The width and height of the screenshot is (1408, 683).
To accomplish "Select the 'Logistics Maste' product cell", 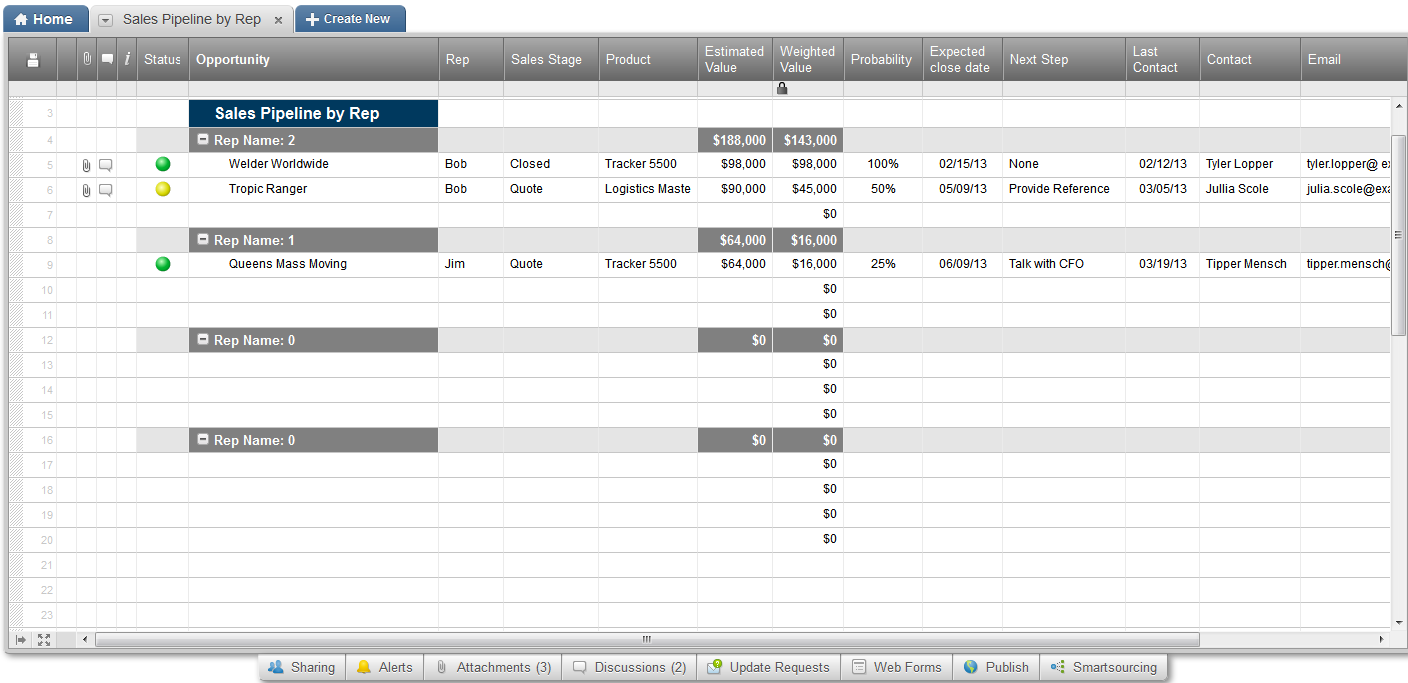I will [648, 190].
